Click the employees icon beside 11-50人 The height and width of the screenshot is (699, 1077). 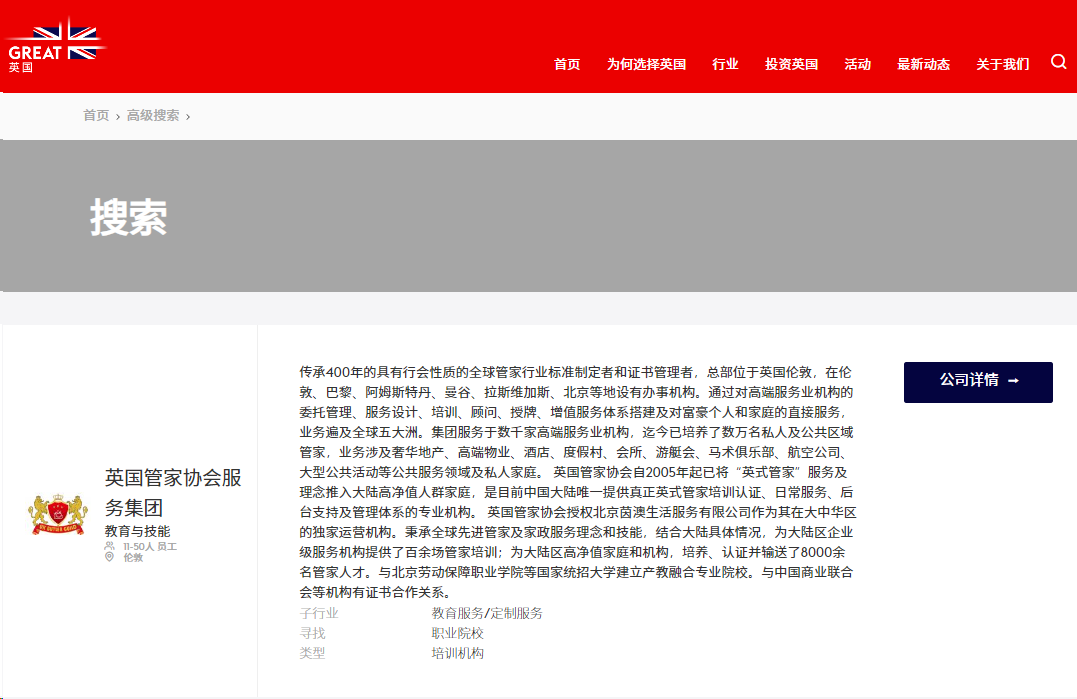[110, 547]
